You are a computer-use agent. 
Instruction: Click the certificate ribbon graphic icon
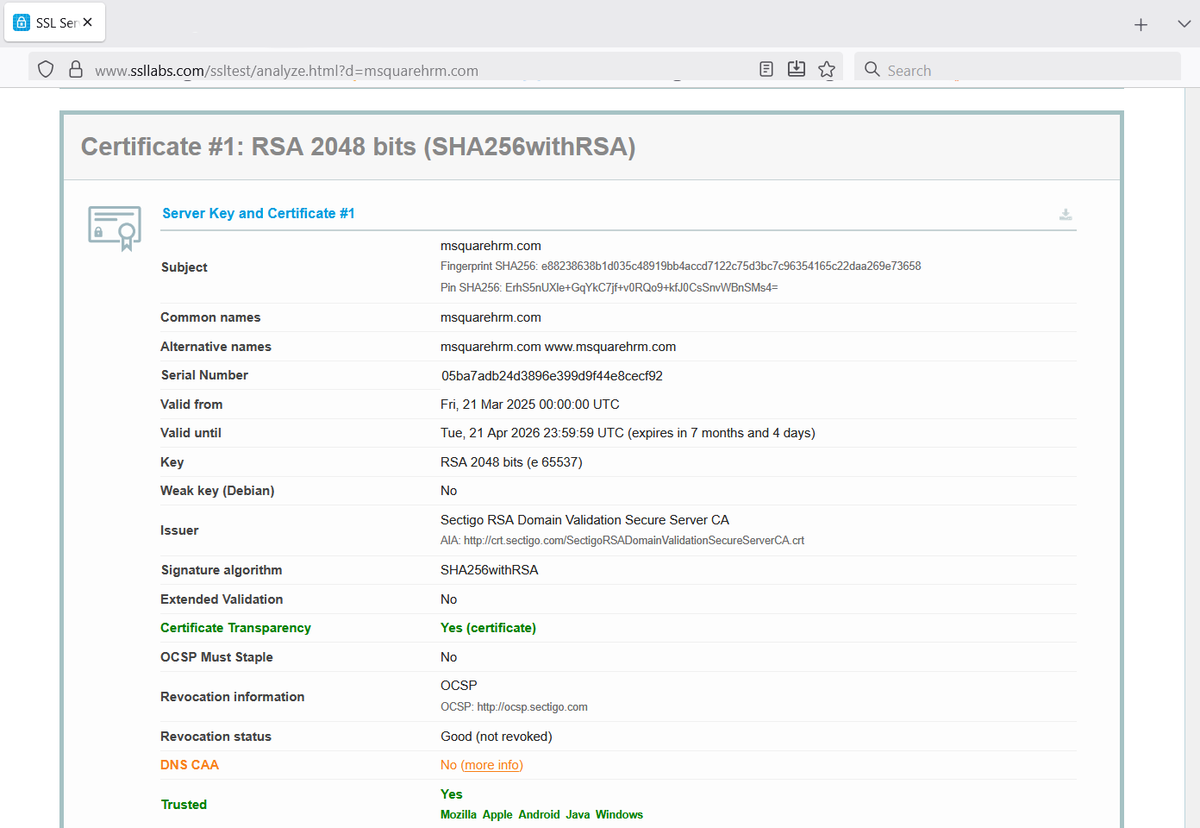tap(113, 229)
